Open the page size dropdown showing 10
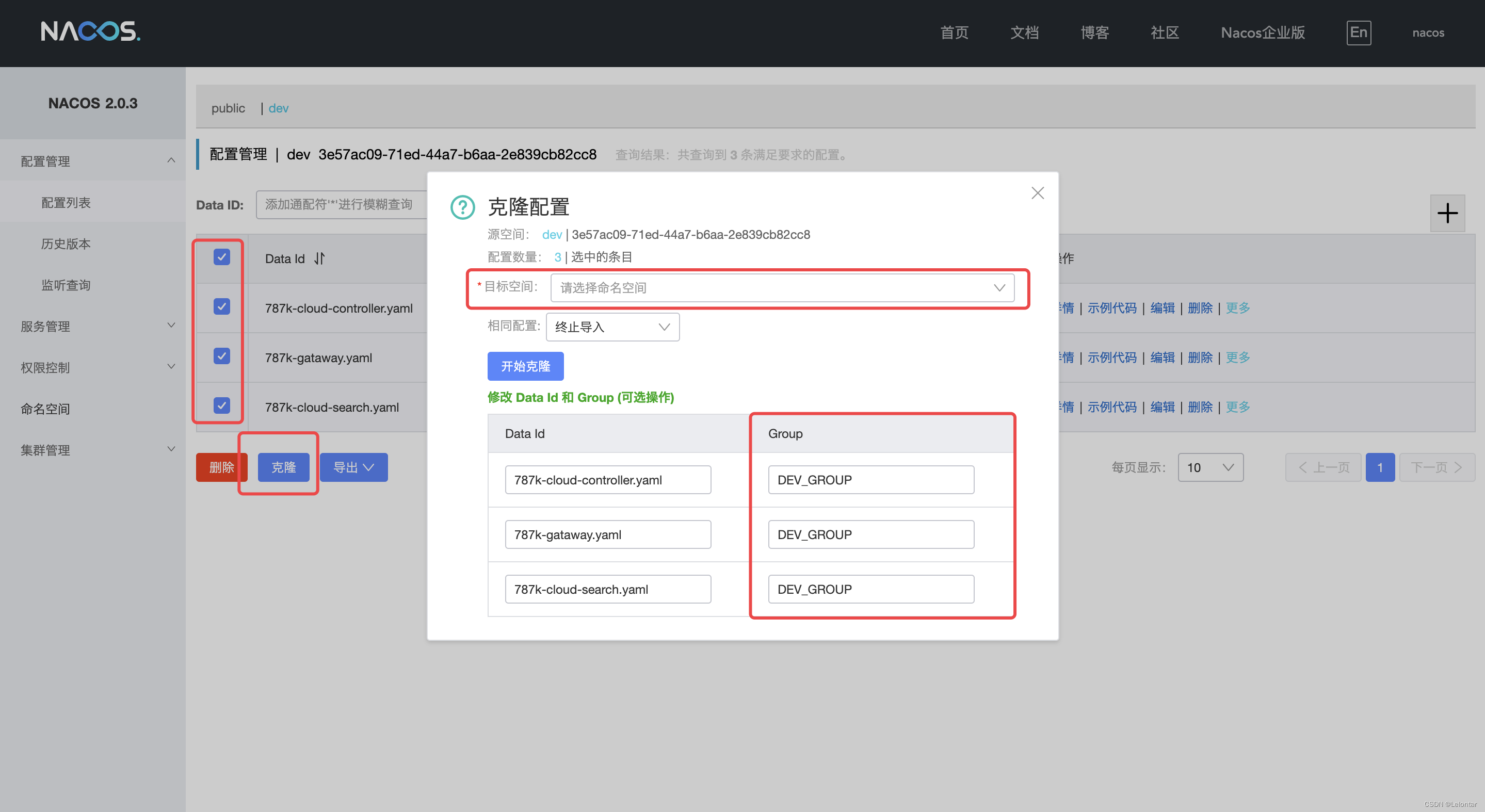The image size is (1485, 812). tap(1210, 467)
